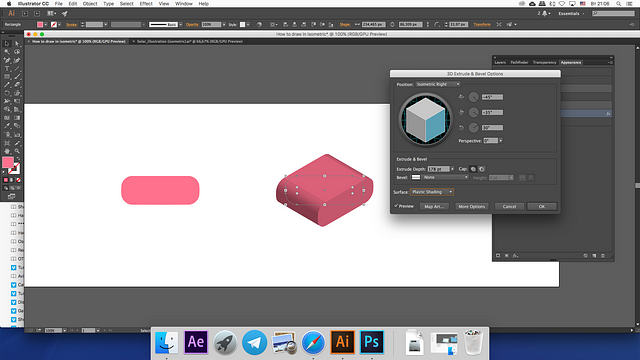Select the Eraser tool

coord(17,84)
